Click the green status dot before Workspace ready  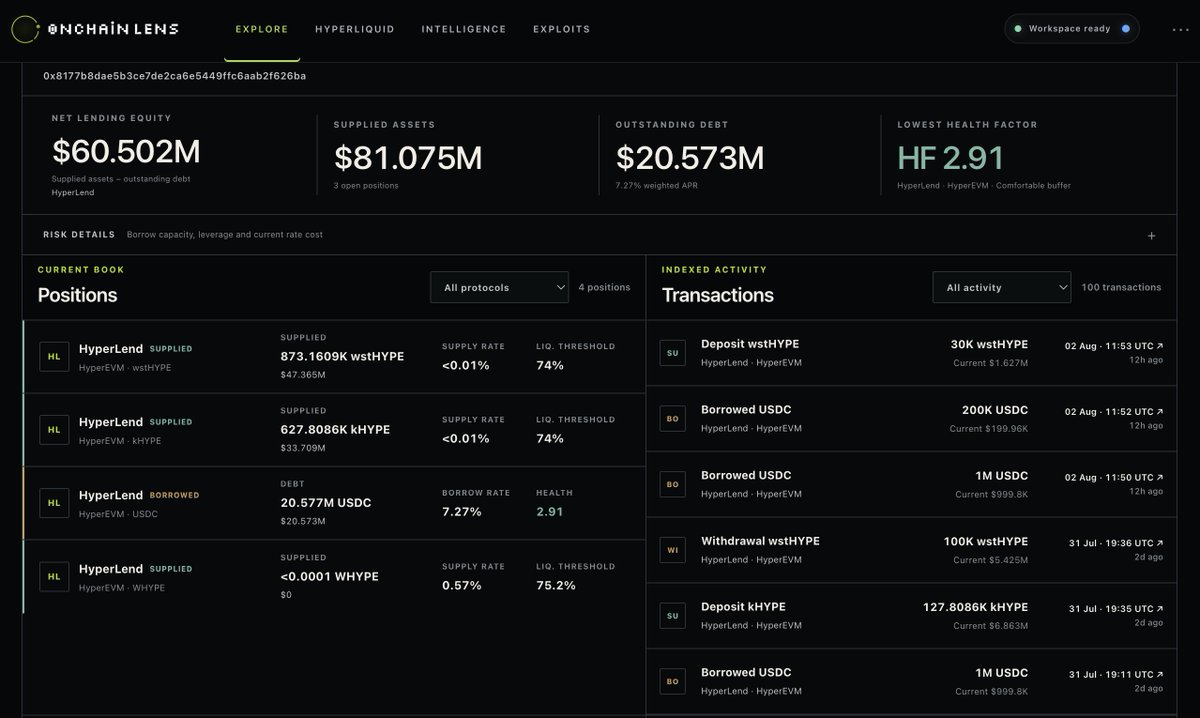click(x=1018, y=29)
